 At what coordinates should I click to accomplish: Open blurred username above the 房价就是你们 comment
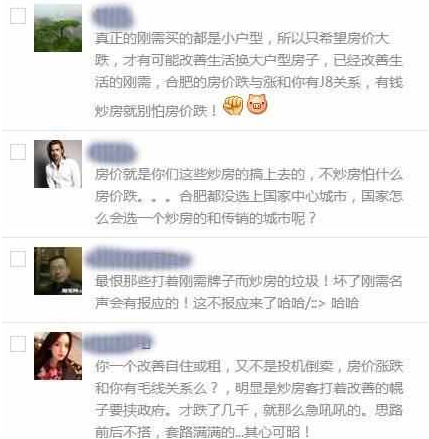[x=112, y=153]
